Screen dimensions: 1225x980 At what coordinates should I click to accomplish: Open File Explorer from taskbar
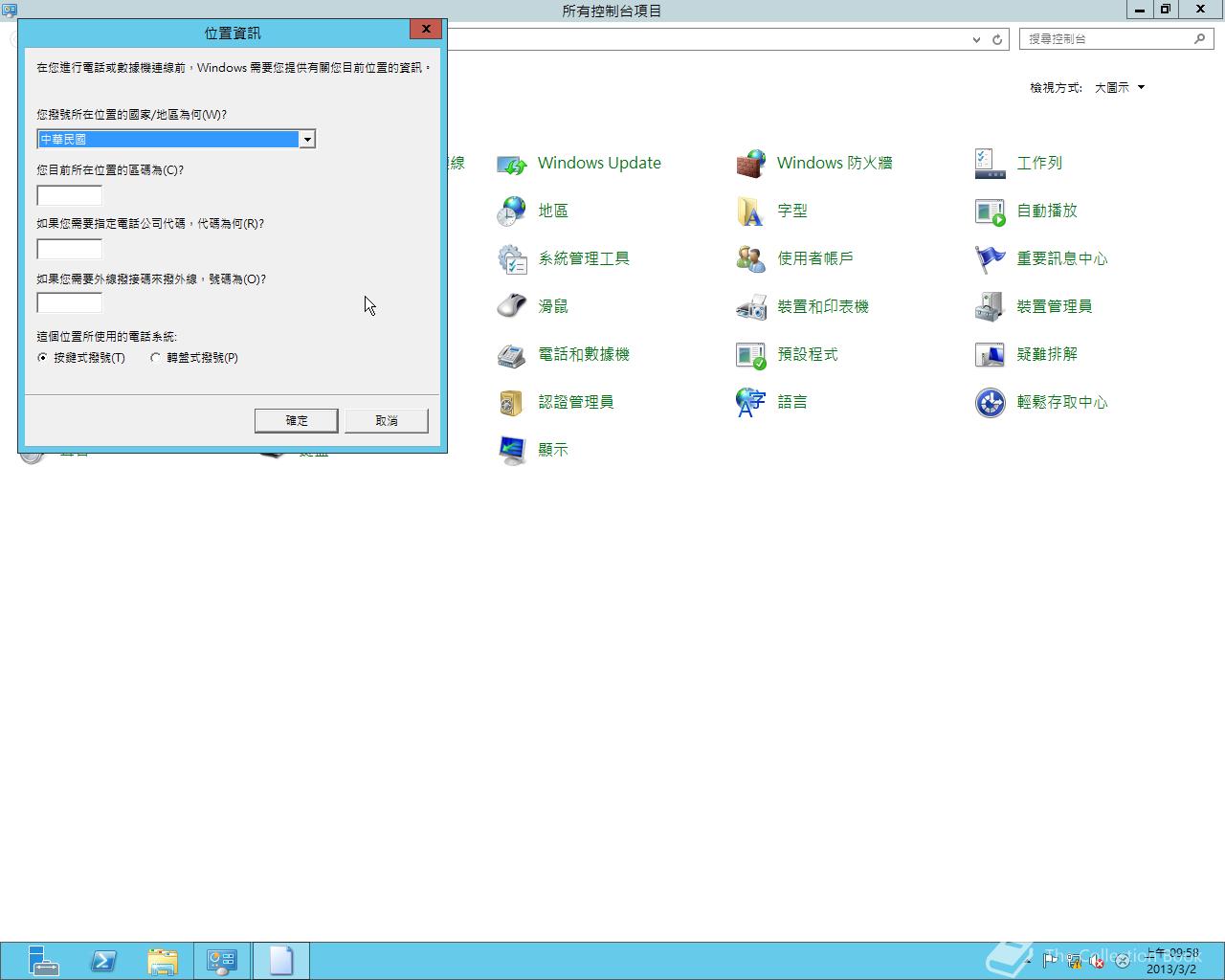(x=163, y=961)
